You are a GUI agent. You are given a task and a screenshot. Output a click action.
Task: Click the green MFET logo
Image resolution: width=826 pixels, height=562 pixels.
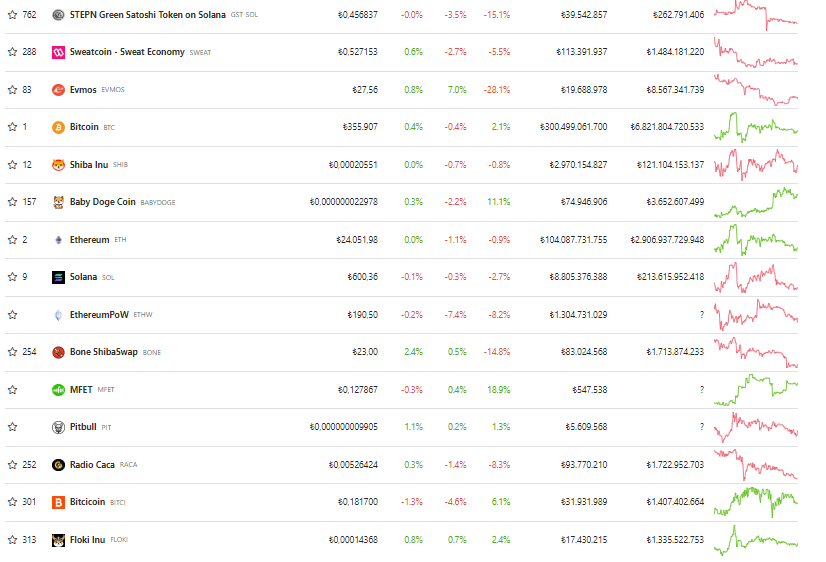[x=58, y=390]
